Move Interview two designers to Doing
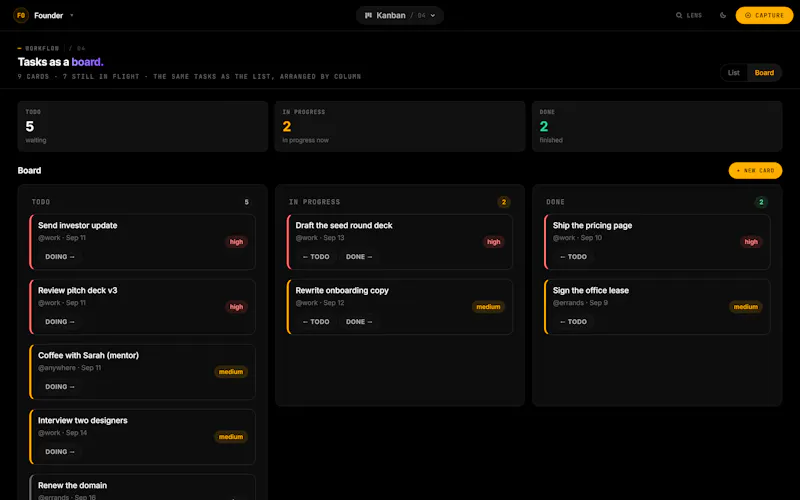The image size is (800, 500). point(60,452)
